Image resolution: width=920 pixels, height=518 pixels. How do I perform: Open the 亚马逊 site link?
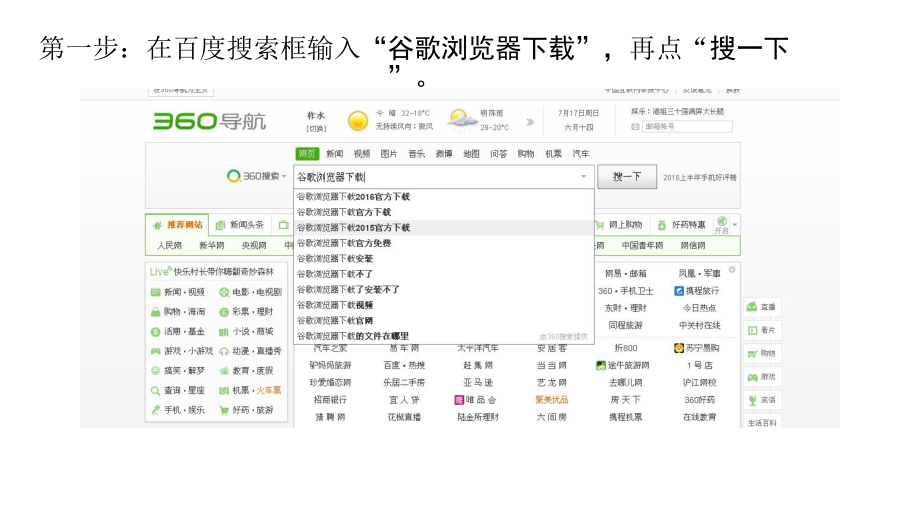click(x=478, y=383)
